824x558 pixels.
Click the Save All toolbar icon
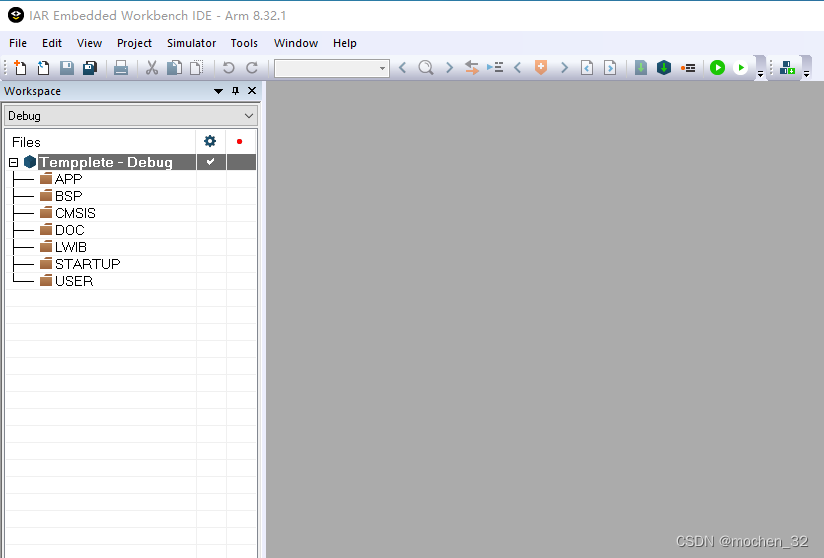point(90,68)
